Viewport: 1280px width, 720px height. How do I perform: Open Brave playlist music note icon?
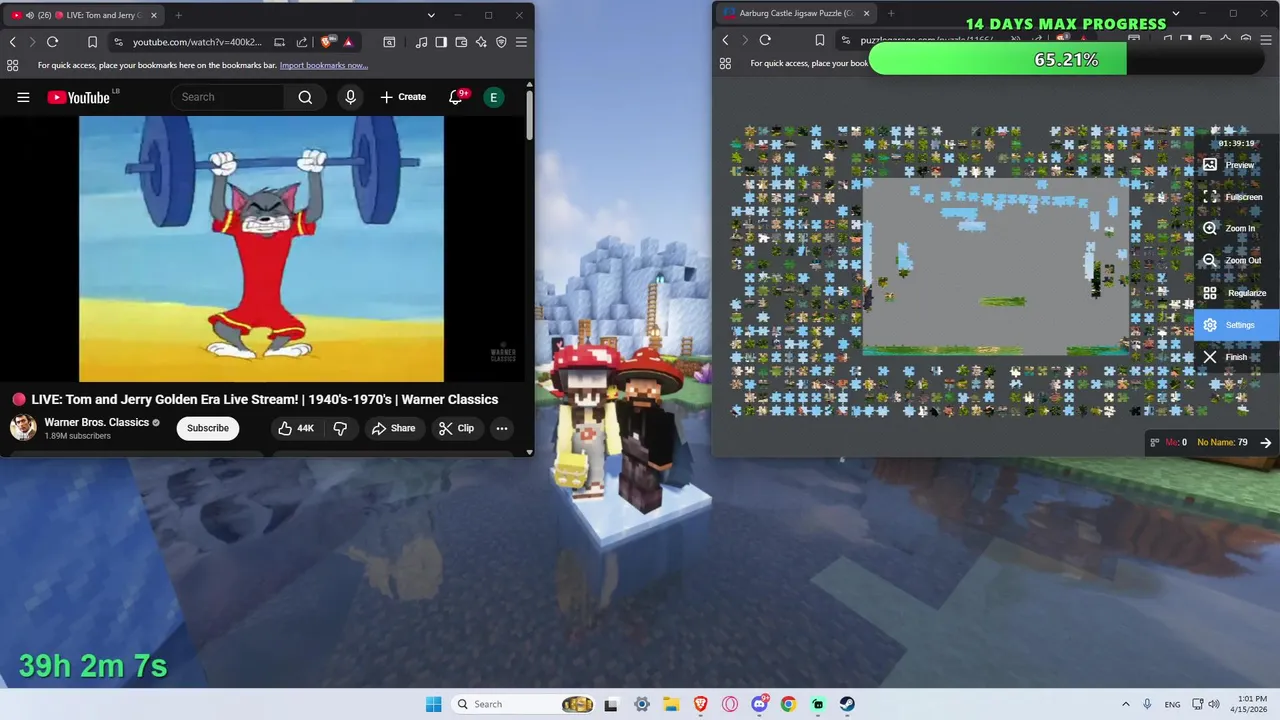421,42
